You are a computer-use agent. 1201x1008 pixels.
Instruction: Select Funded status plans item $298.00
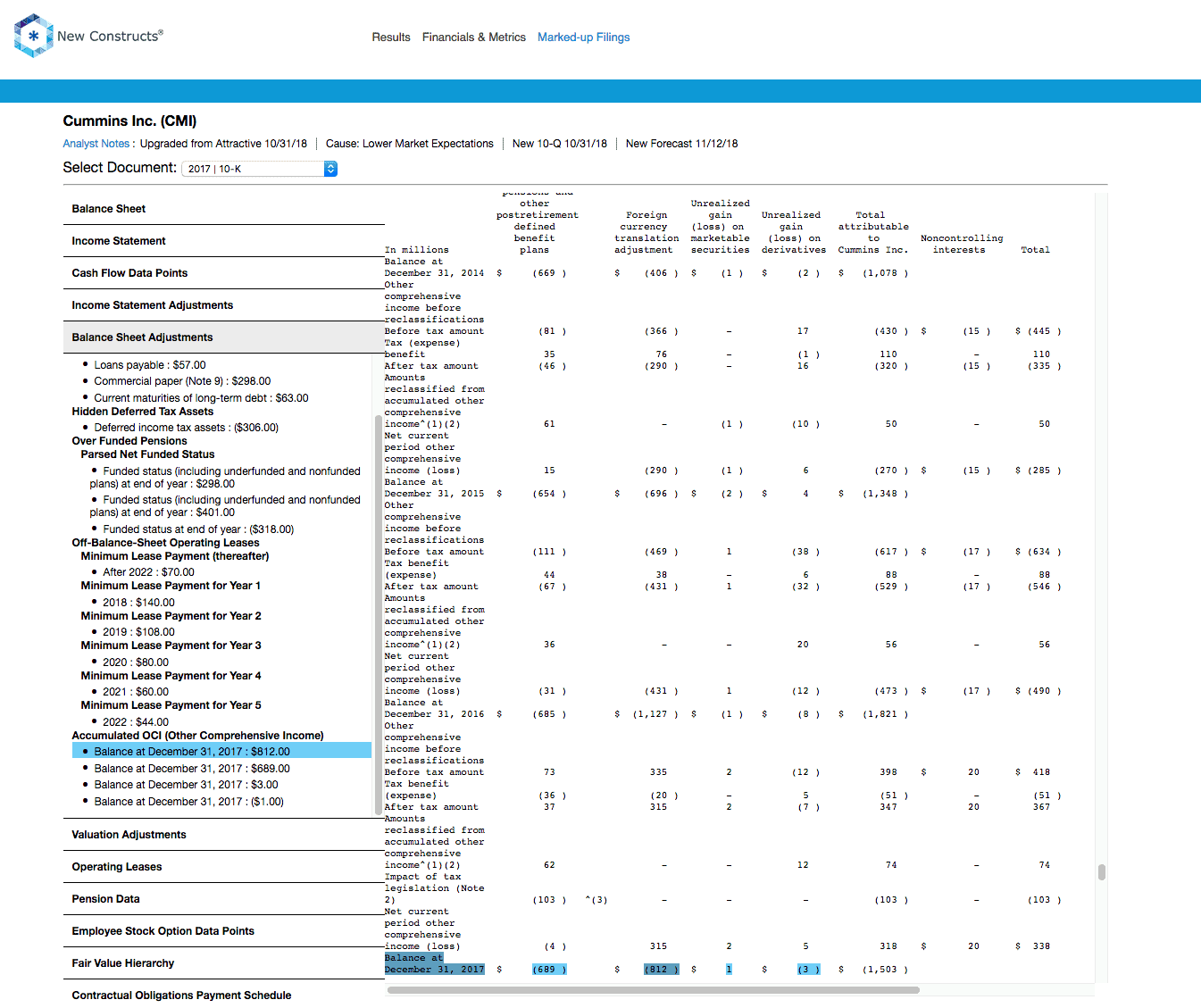[225, 478]
